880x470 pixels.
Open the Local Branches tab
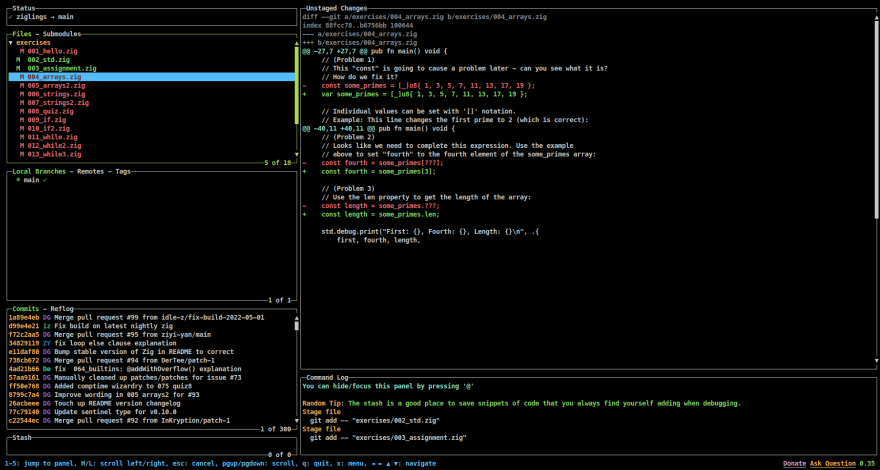[39, 171]
